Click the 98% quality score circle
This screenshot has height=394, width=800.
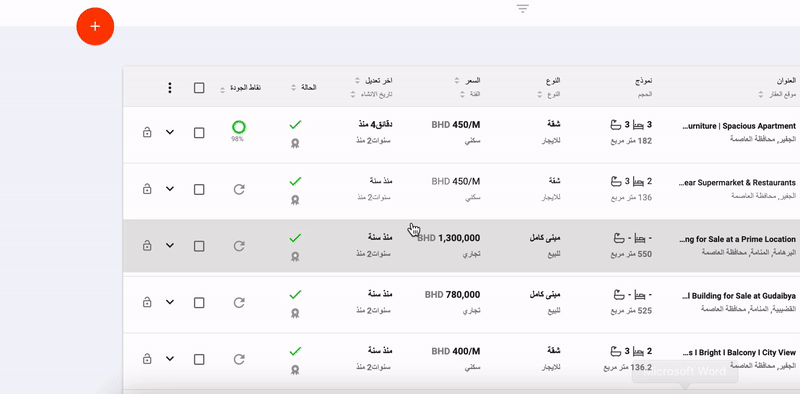[238, 127]
